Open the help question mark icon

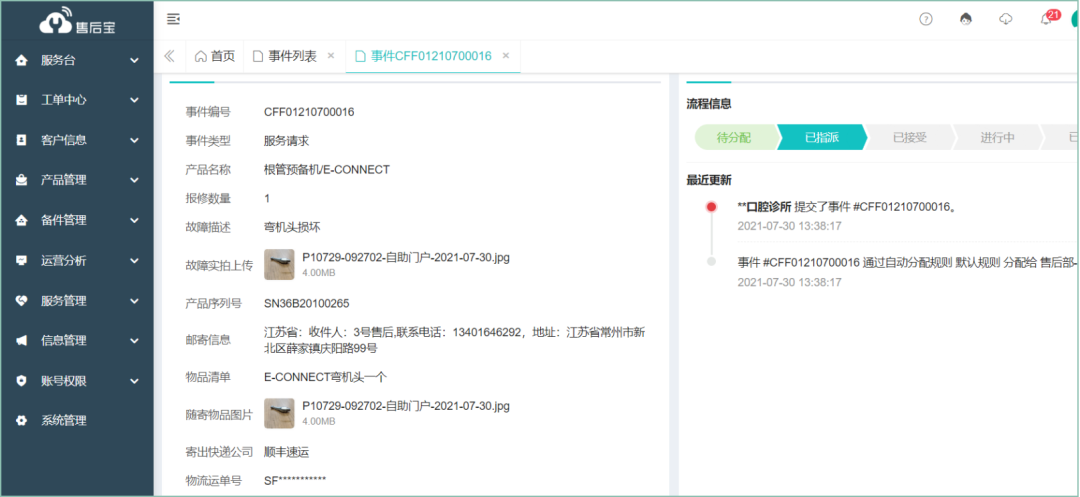pos(926,19)
